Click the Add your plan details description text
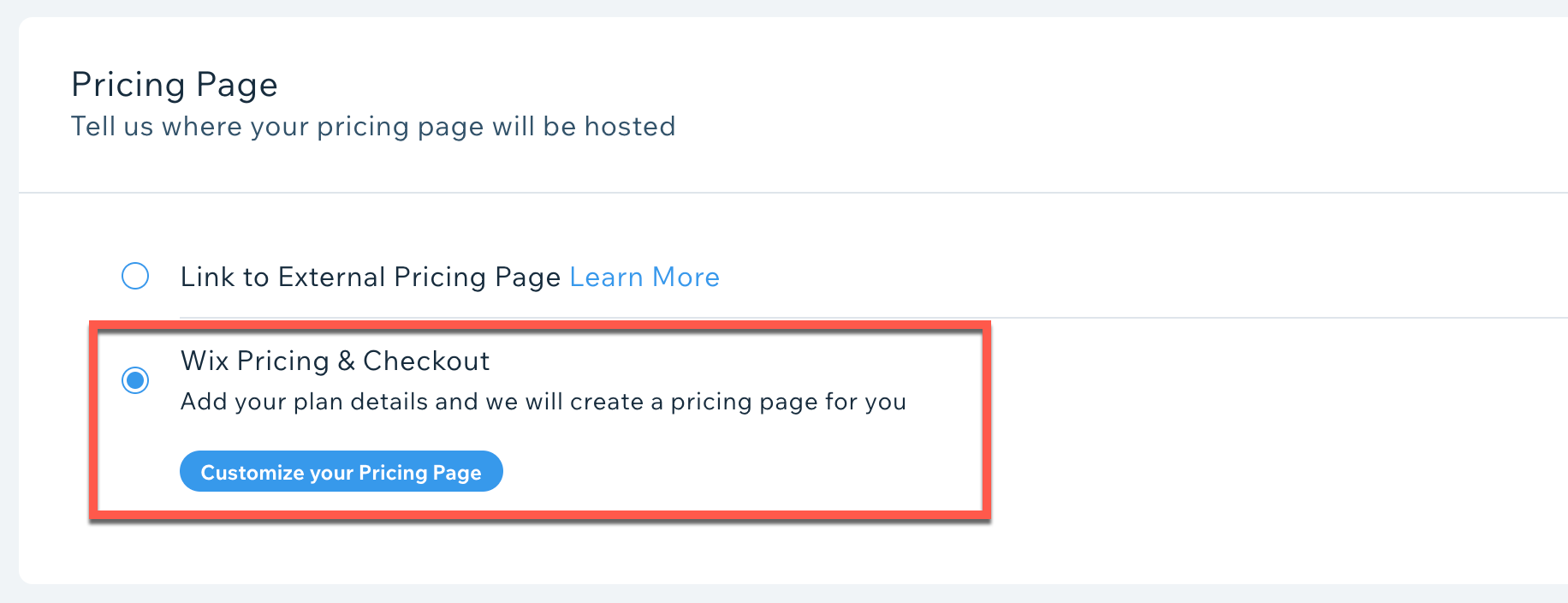Viewport: 1568px width, 603px height. [x=543, y=402]
